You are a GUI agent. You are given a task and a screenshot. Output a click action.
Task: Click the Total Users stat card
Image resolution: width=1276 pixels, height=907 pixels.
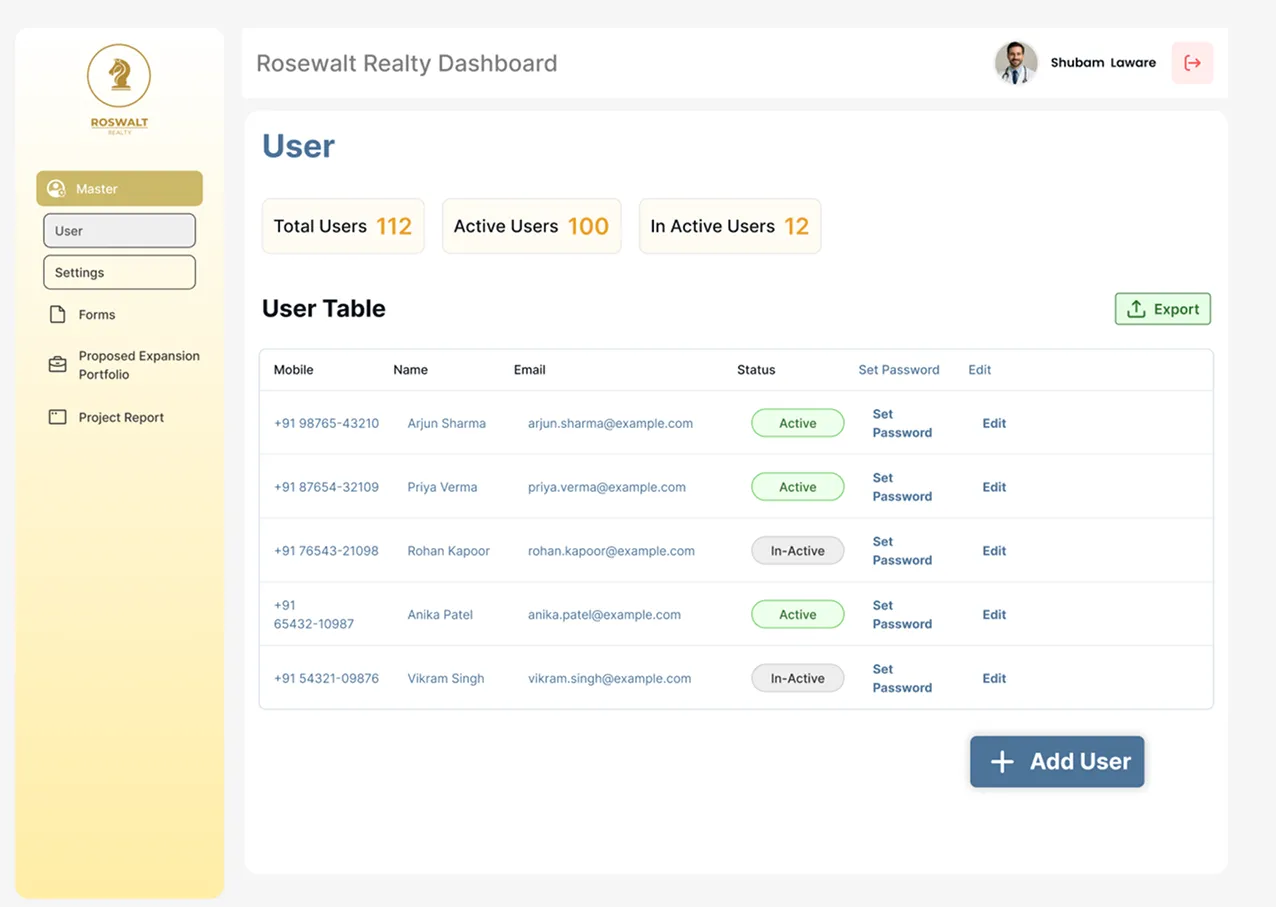click(343, 226)
